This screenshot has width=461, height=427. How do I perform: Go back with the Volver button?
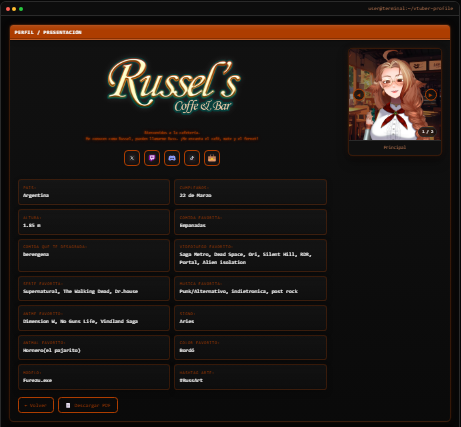[x=36, y=405]
